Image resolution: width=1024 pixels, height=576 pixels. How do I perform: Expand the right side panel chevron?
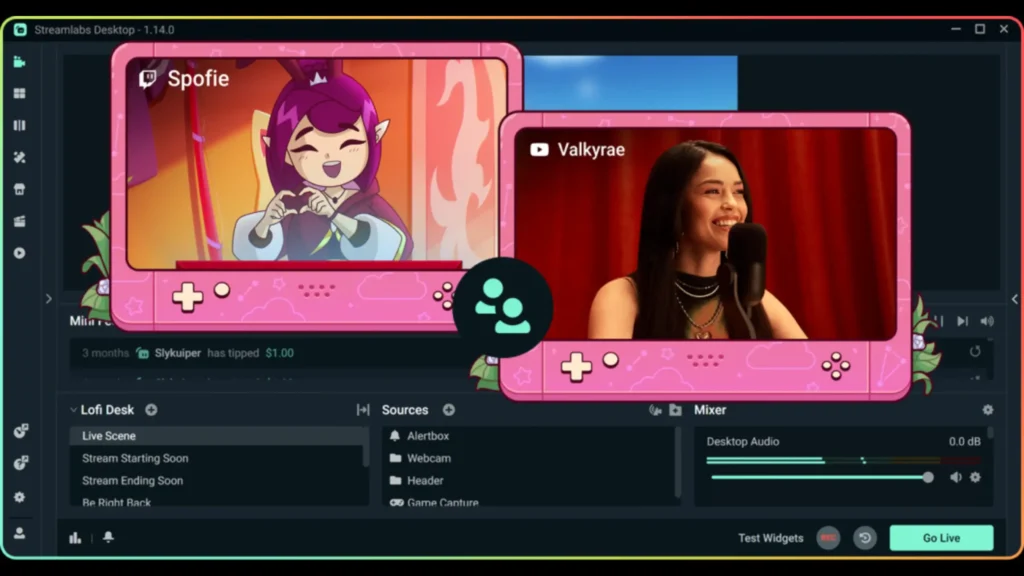[1014, 298]
